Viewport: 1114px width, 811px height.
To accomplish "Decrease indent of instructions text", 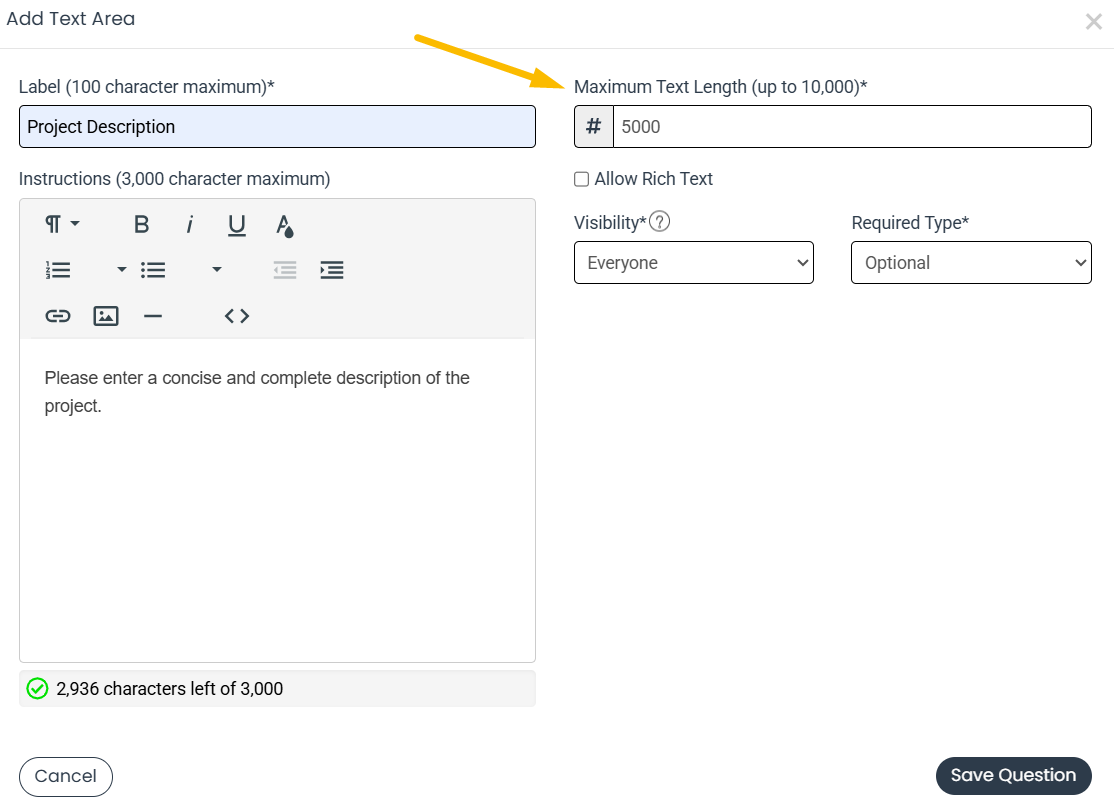I will [x=285, y=270].
